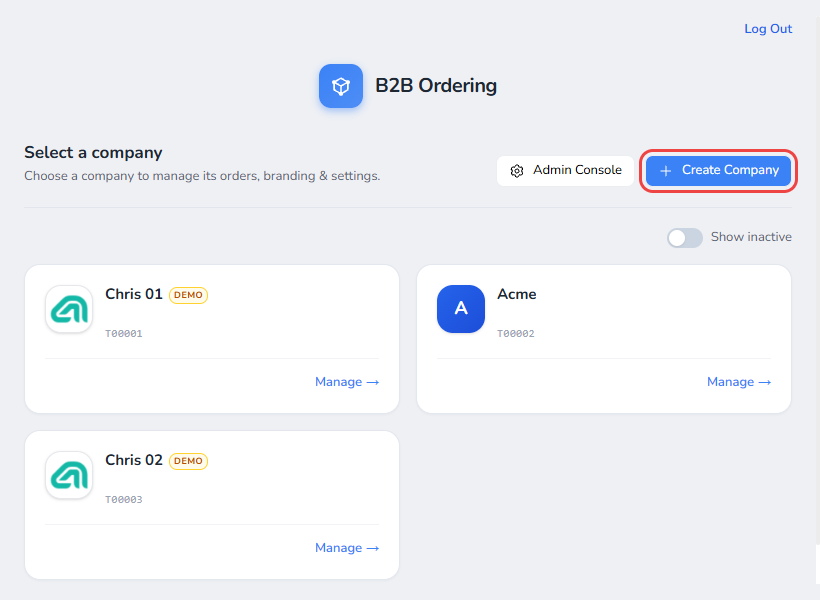820x600 pixels.
Task: Click the Choose a company description text
Action: click(202, 176)
